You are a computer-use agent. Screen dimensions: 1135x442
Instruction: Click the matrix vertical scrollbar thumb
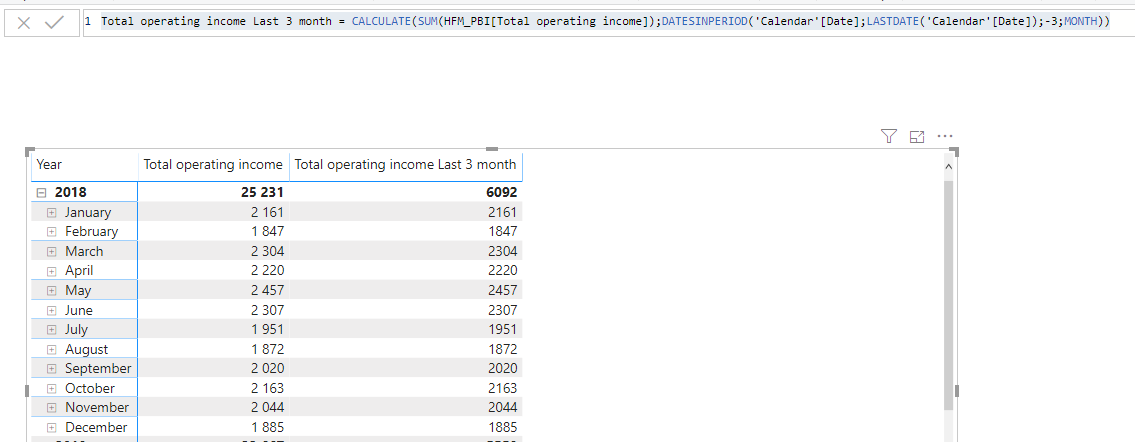(948, 293)
